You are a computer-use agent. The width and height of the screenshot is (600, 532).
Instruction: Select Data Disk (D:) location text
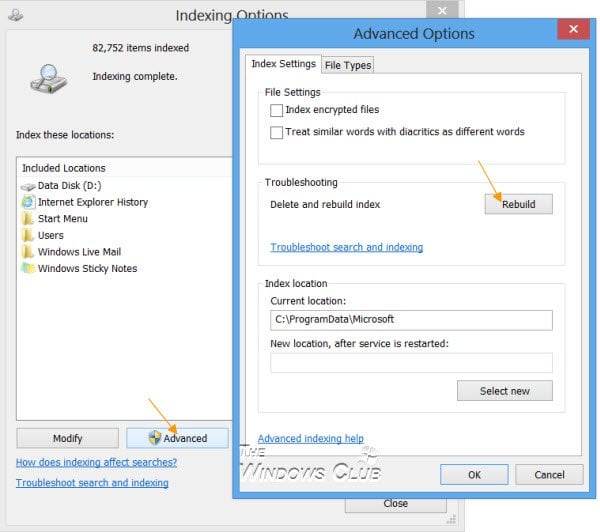69,186
